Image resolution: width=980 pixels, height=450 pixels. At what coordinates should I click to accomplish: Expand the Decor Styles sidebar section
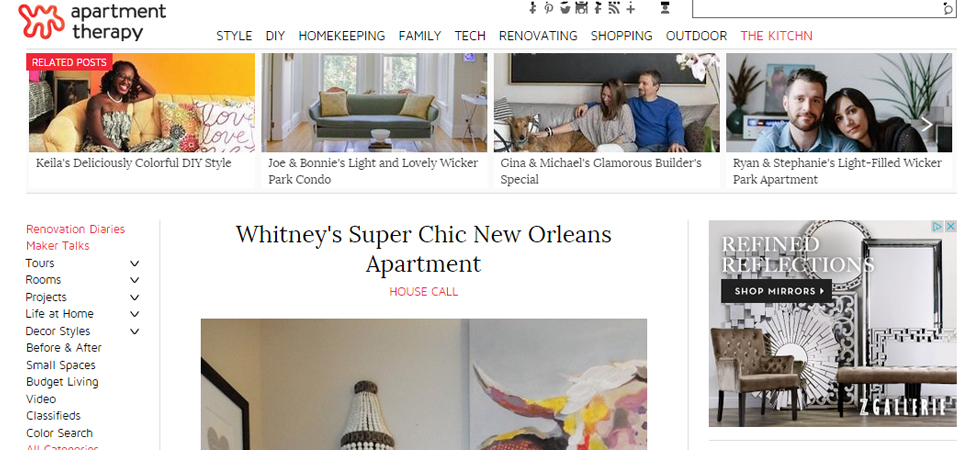click(134, 332)
